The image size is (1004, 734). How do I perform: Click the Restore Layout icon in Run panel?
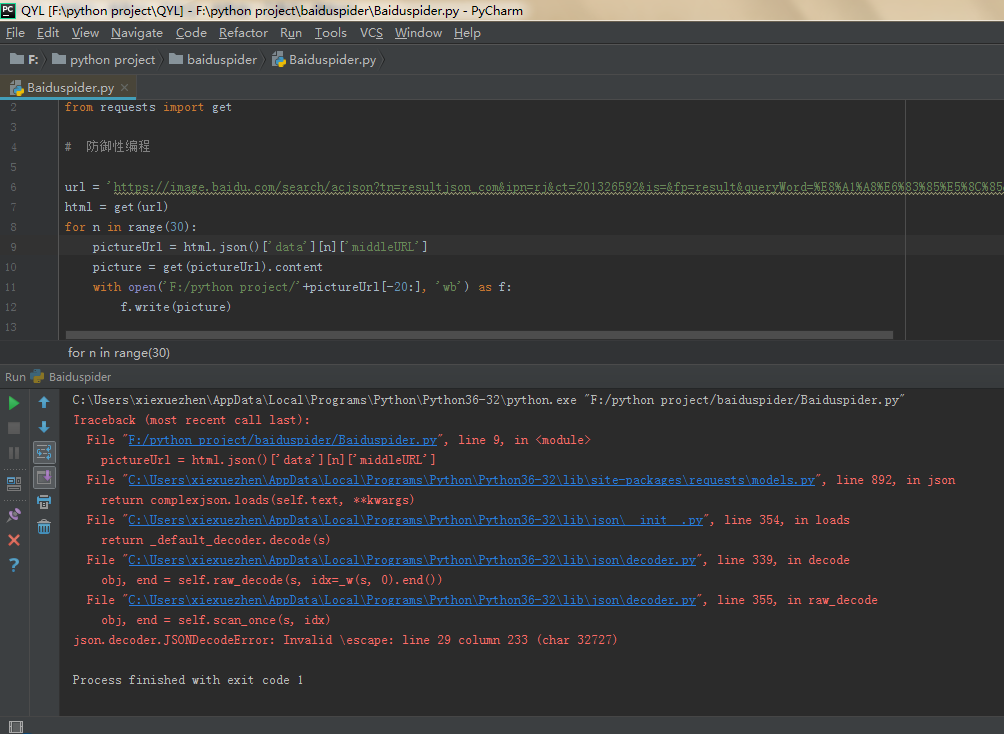click(x=14, y=483)
